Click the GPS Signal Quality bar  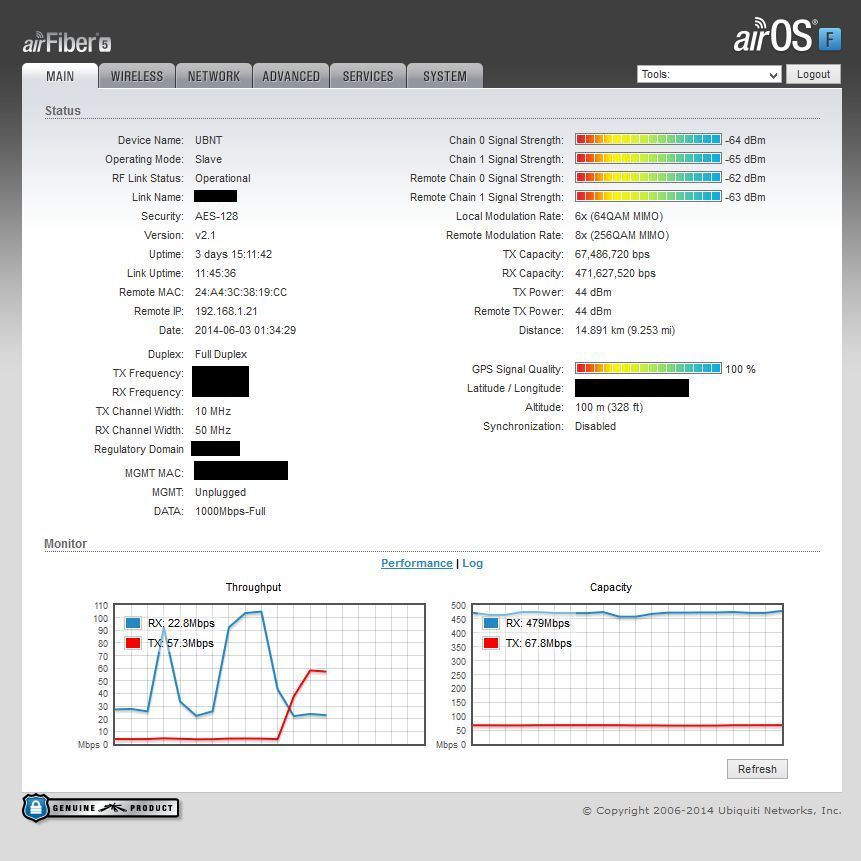coord(648,369)
